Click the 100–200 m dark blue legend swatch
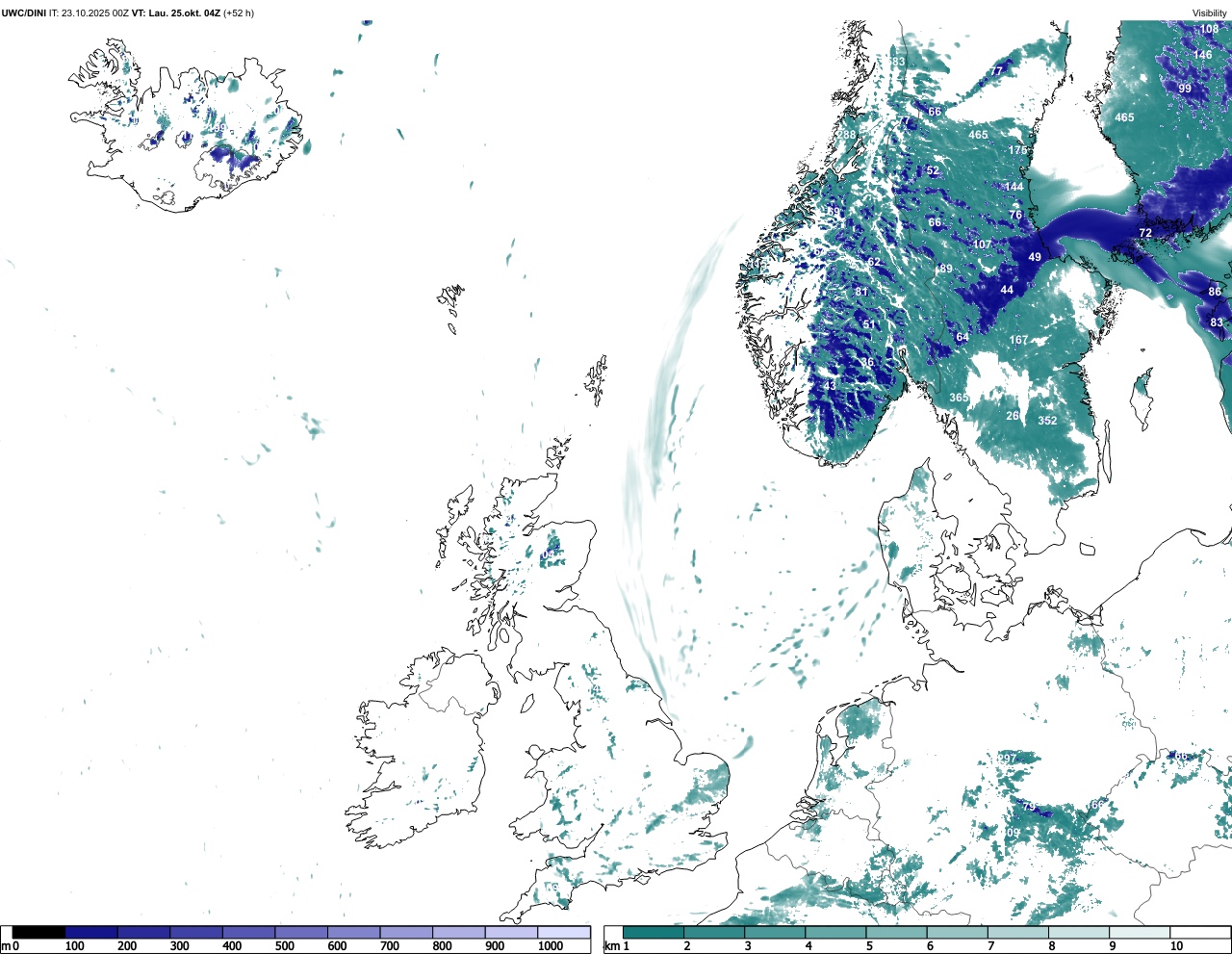Viewport: 1232px width, 954px height. tap(91, 932)
